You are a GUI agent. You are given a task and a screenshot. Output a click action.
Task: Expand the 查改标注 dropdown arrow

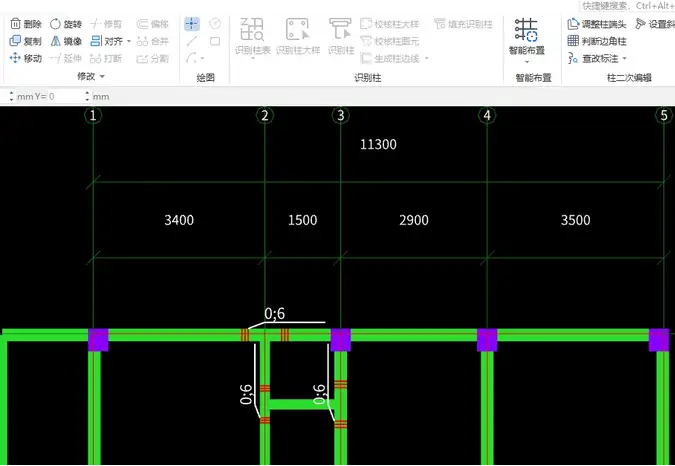[625, 59]
